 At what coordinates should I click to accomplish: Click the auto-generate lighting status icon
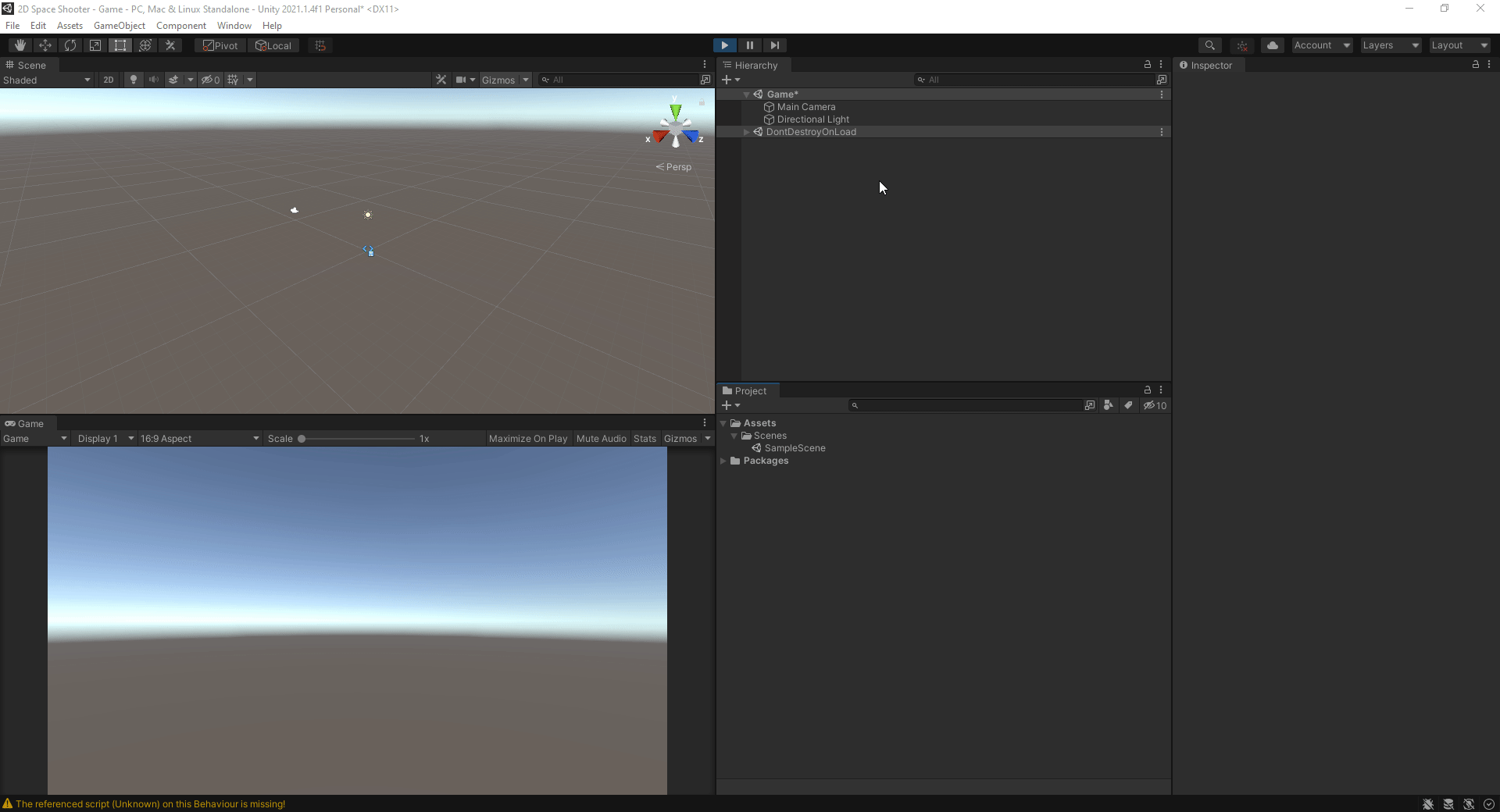[x=1469, y=804]
